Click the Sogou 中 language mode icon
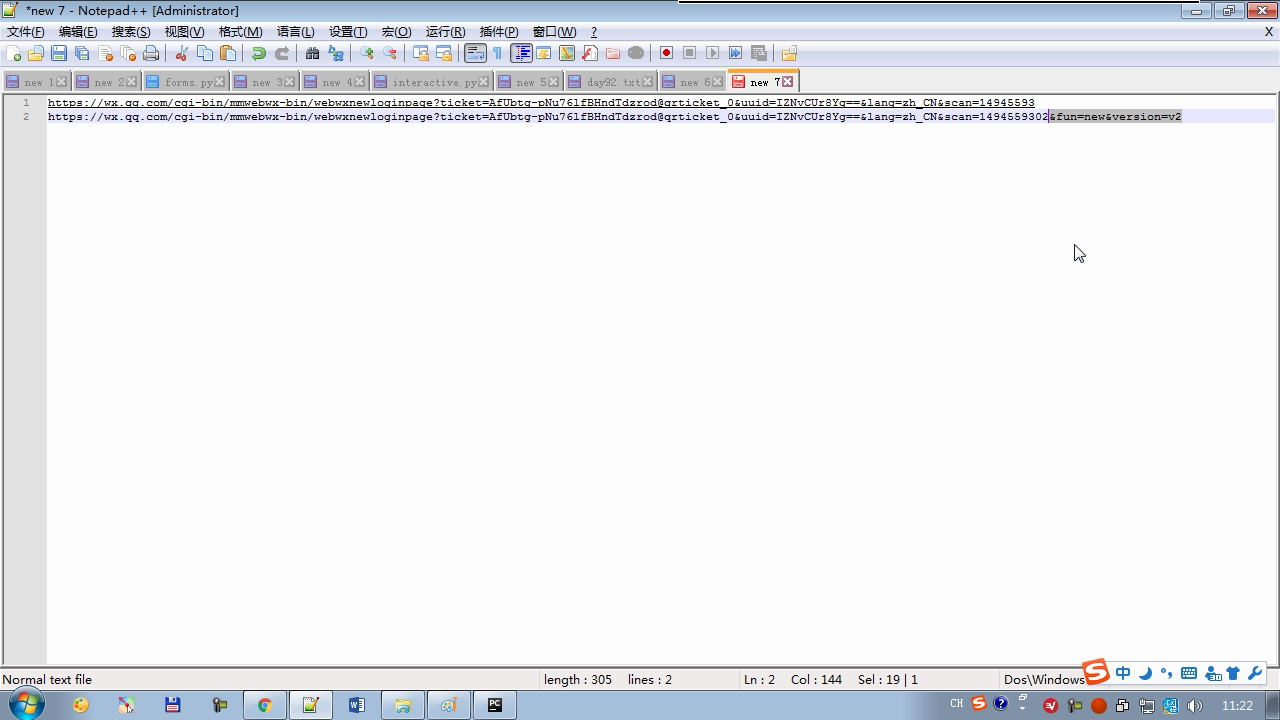 click(1123, 674)
